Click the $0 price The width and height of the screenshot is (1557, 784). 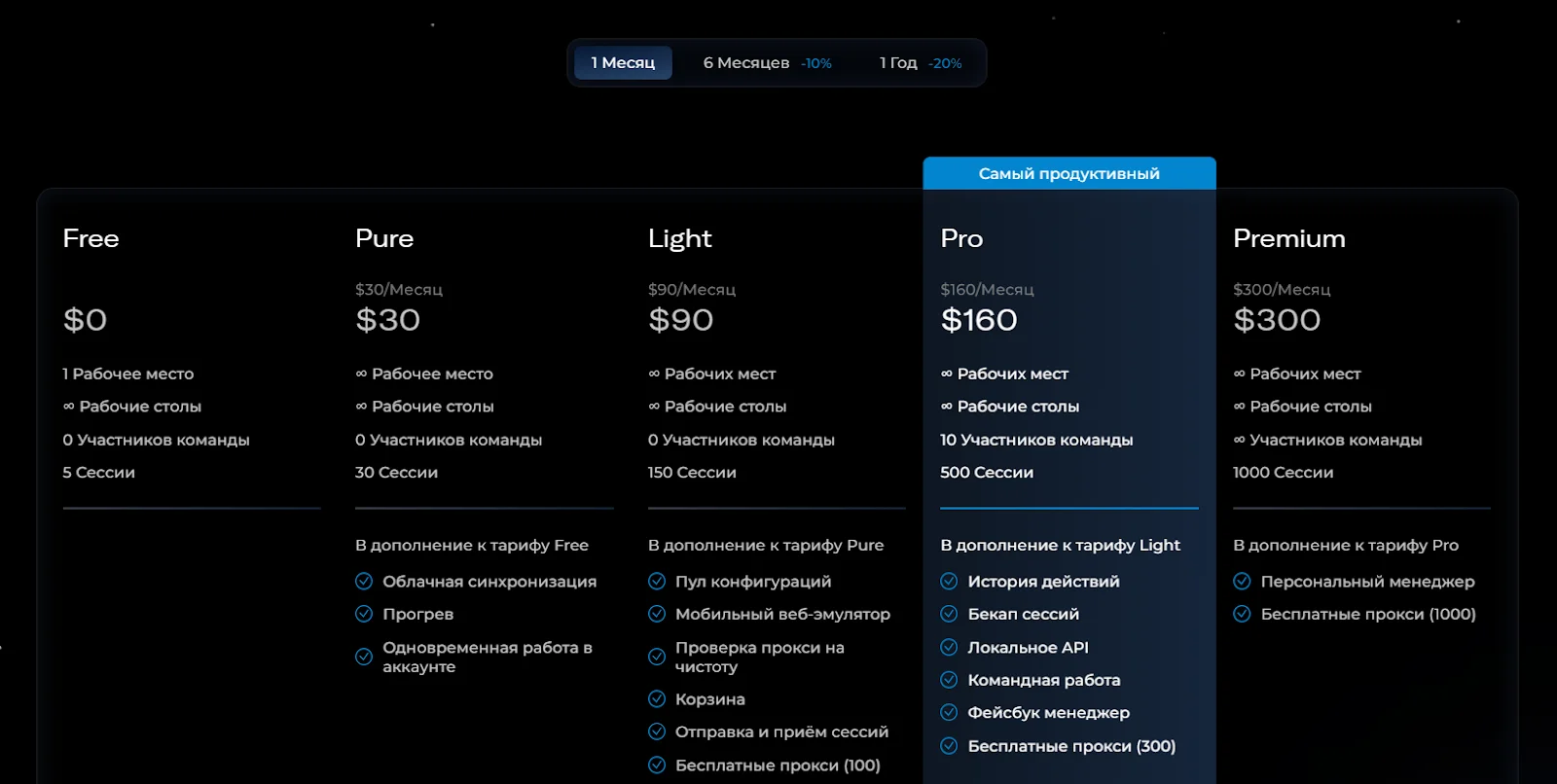coord(85,320)
